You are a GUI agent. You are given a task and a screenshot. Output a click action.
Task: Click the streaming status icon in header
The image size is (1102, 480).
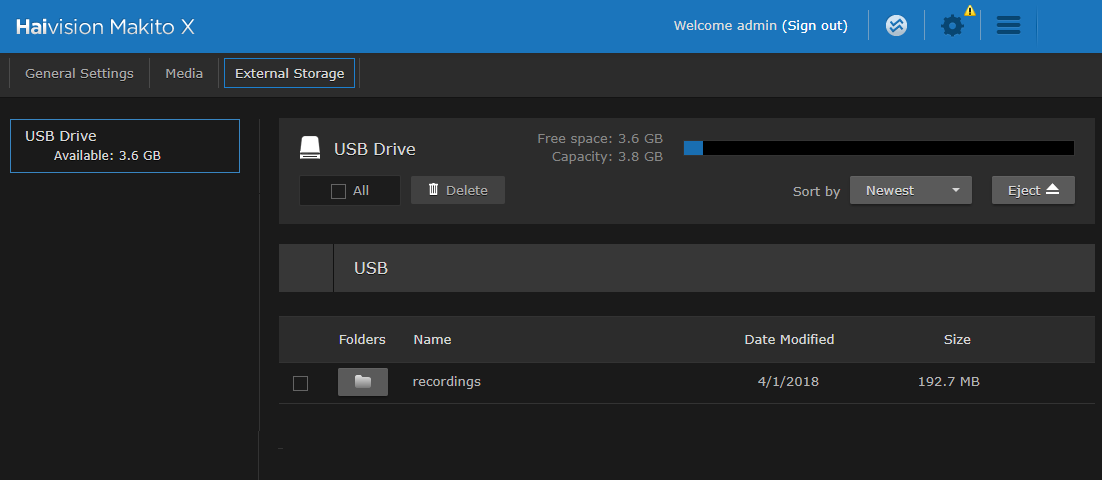point(897,26)
